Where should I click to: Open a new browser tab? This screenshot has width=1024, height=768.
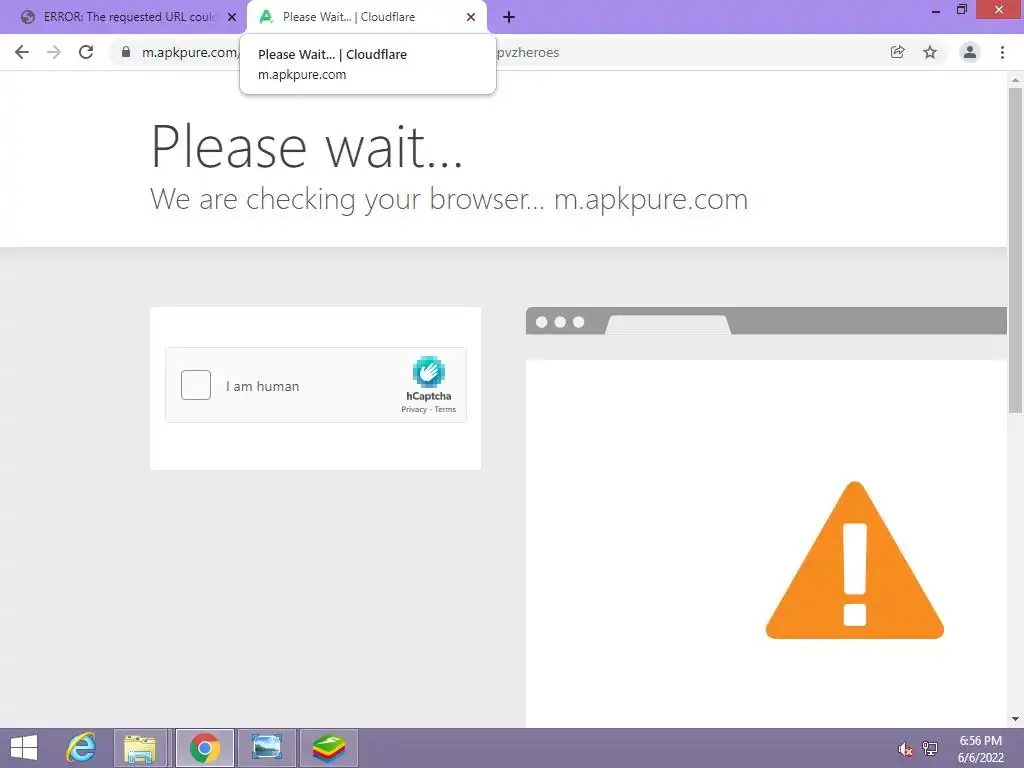pyautogui.click(x=509, y=17)
